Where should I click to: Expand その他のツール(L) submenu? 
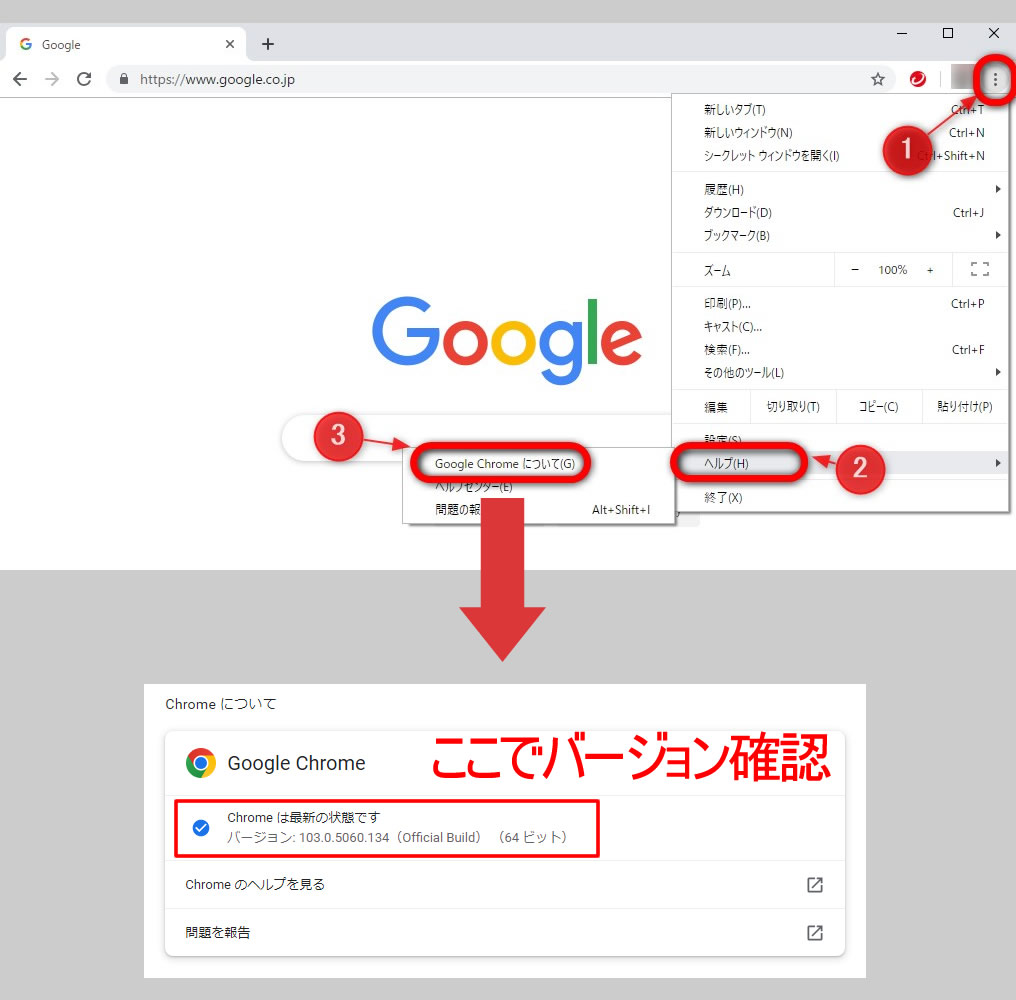(840, 373)
